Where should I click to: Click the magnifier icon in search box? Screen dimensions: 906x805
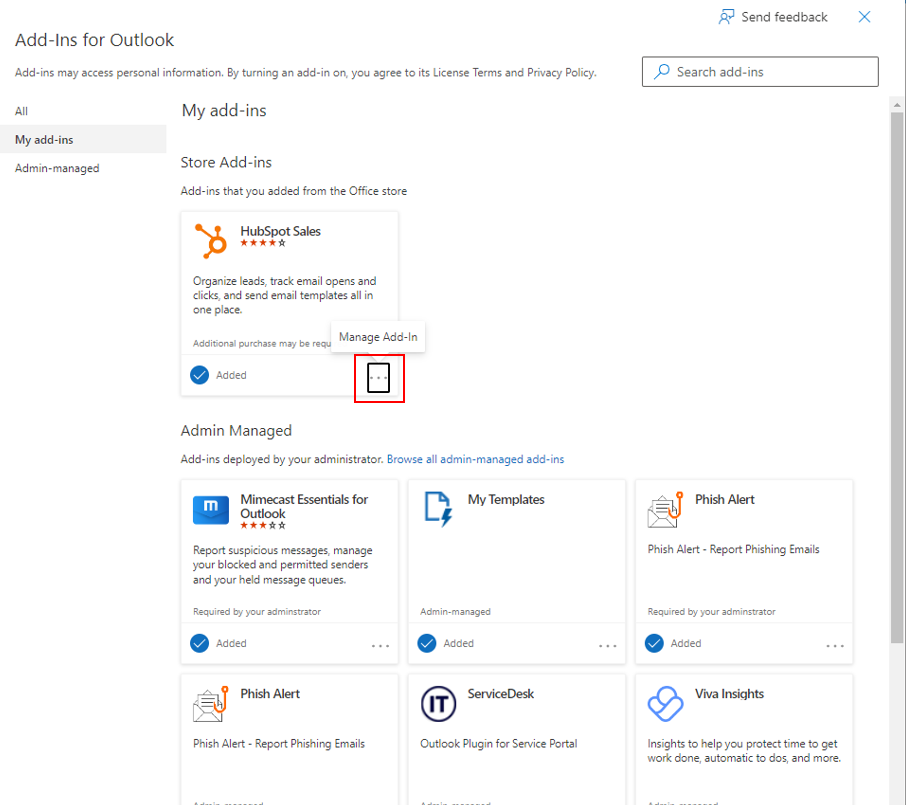click(x=661, y=72)
